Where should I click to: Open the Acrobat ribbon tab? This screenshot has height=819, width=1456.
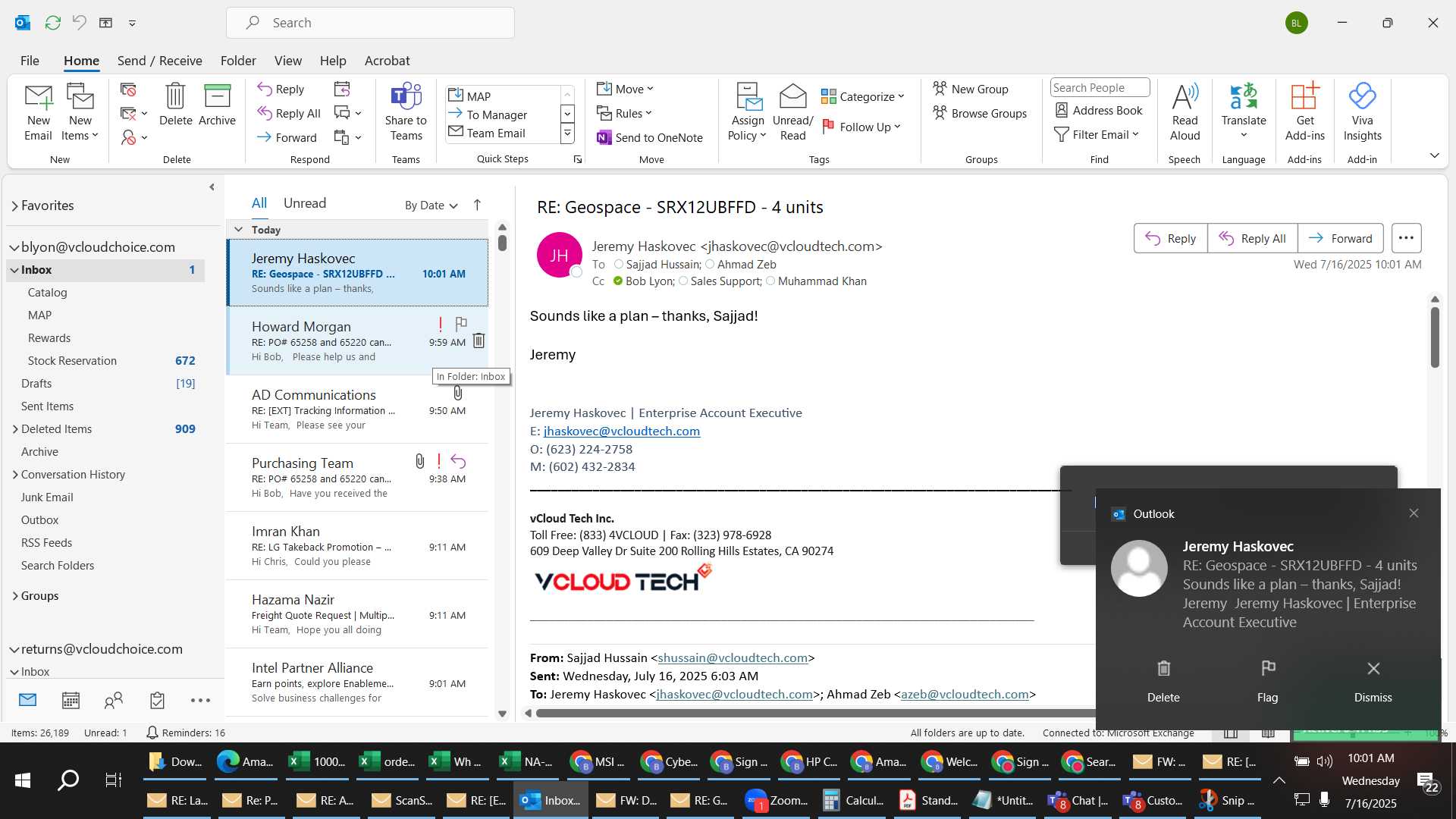(x=387, y=61)
